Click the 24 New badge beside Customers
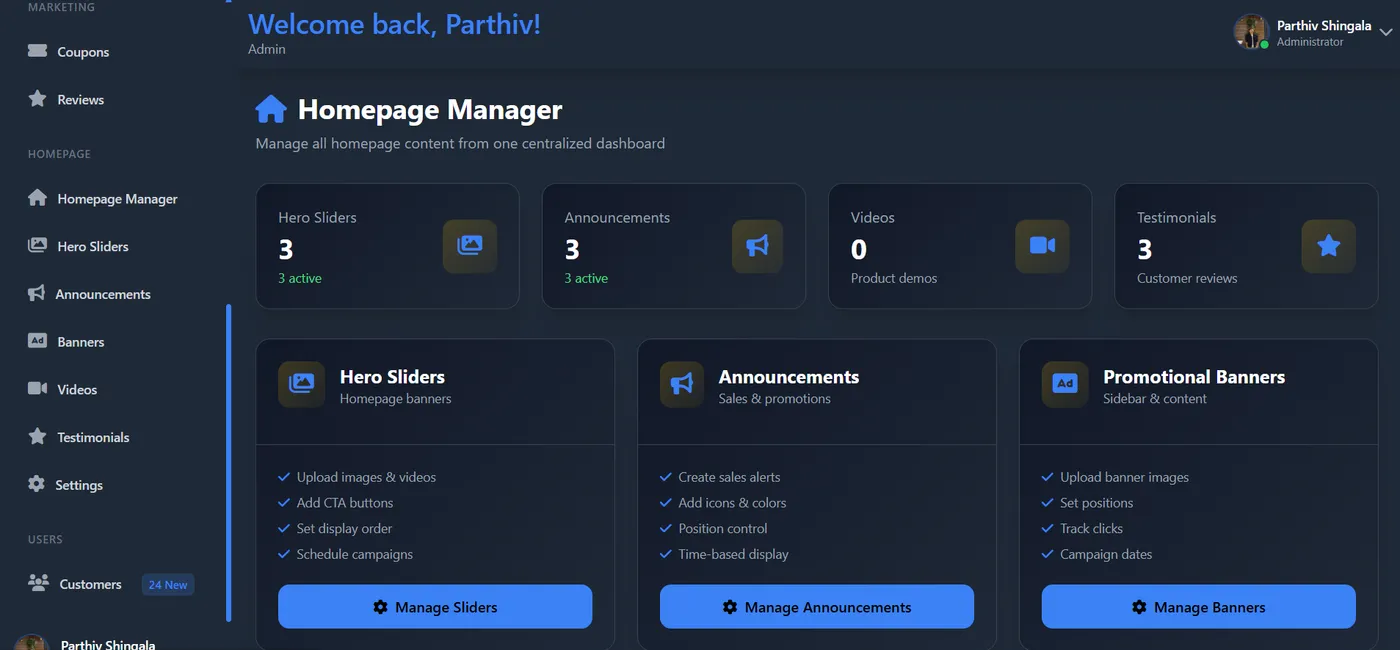Viewport: 1400px width, 650px height. (168, 584)
